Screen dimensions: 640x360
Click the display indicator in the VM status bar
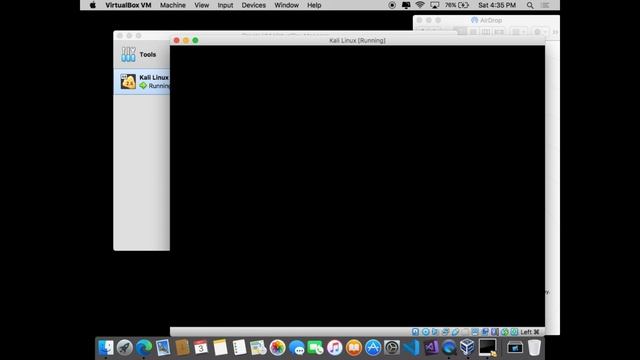[x=475, y=332]
